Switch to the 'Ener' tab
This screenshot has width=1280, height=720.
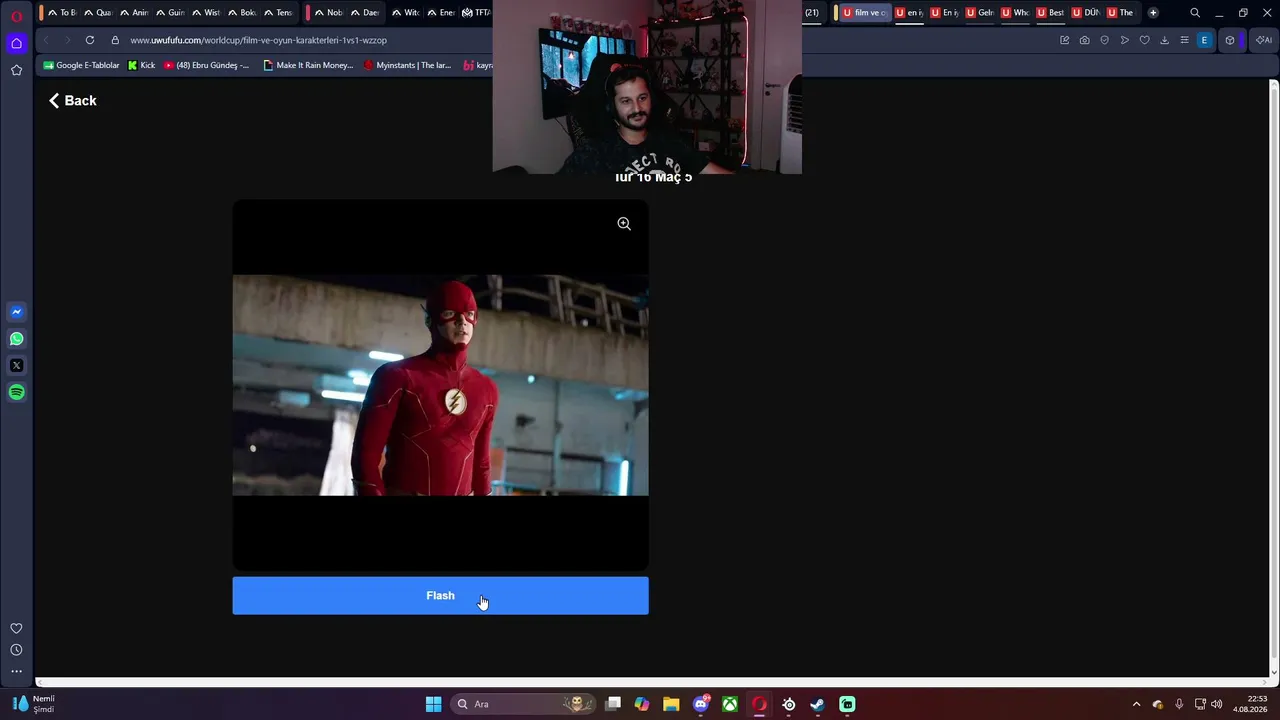(x=442, y=13)
